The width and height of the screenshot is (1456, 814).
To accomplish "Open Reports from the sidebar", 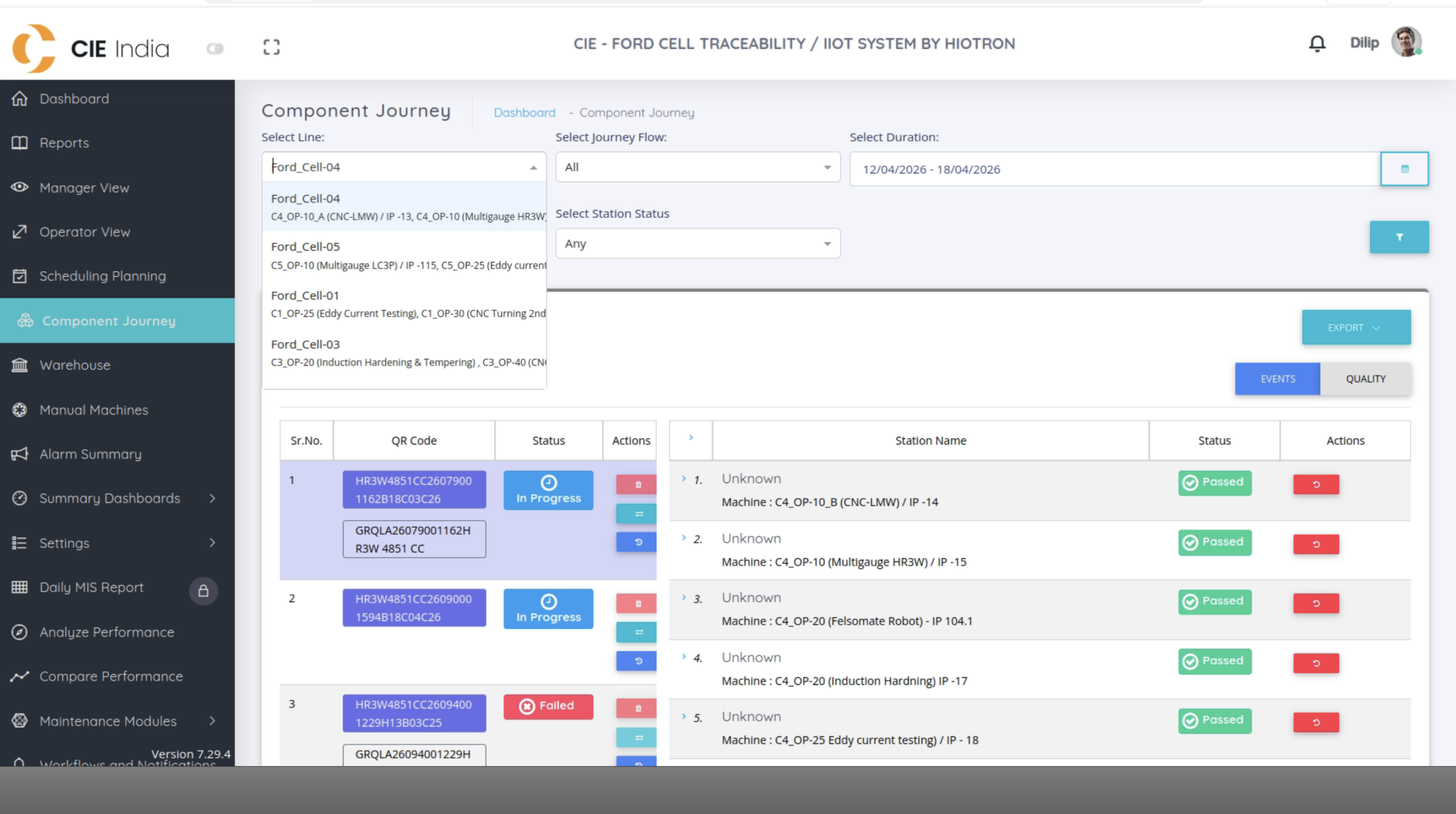I will click(x=117, y=143).
